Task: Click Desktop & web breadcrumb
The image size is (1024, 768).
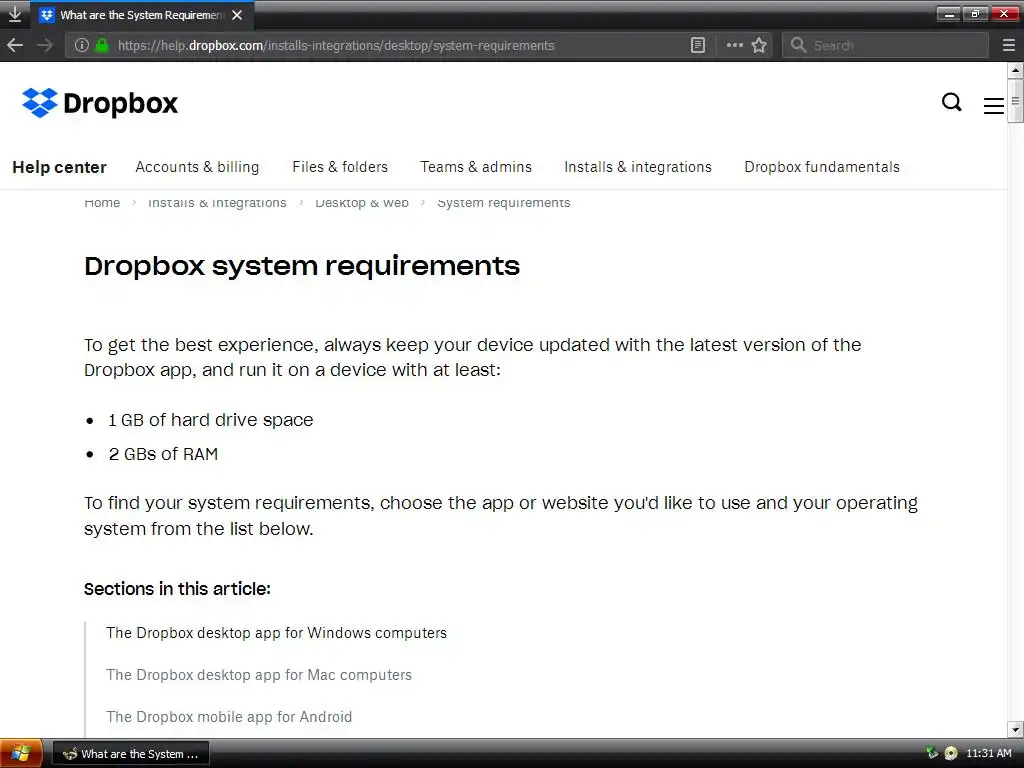Action: click(x=362, y=202)
